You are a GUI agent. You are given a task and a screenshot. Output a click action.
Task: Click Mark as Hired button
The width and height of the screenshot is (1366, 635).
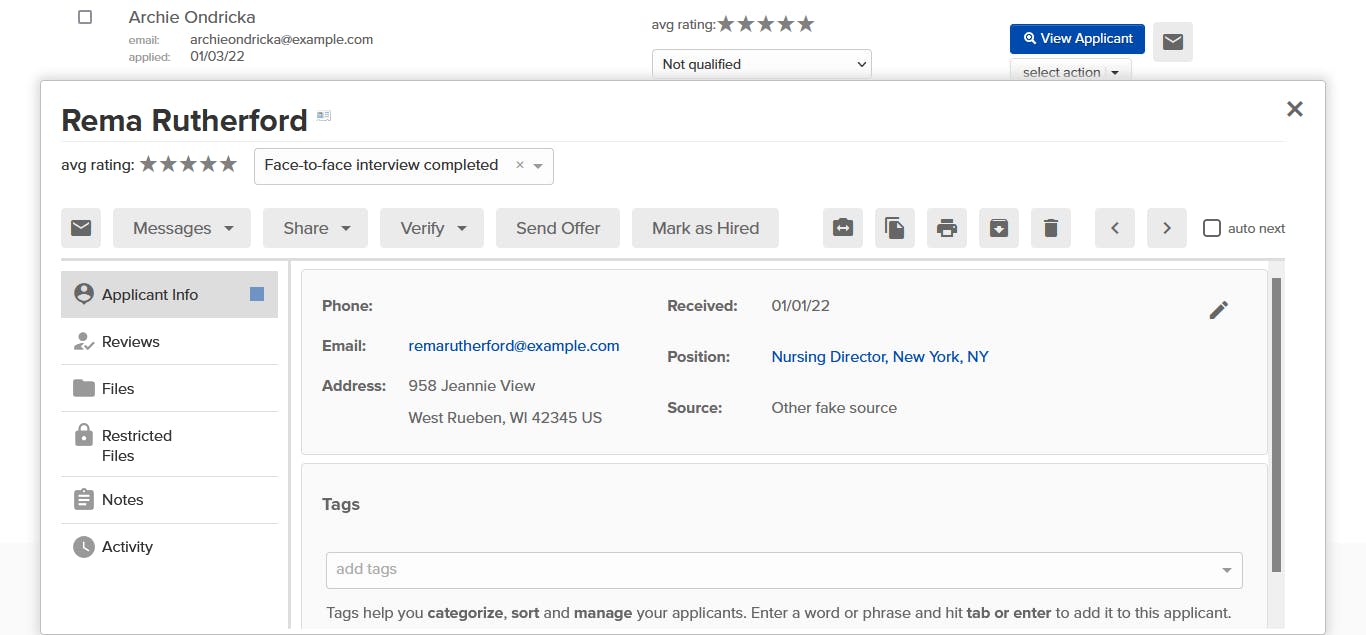click(x=705, y=228)
